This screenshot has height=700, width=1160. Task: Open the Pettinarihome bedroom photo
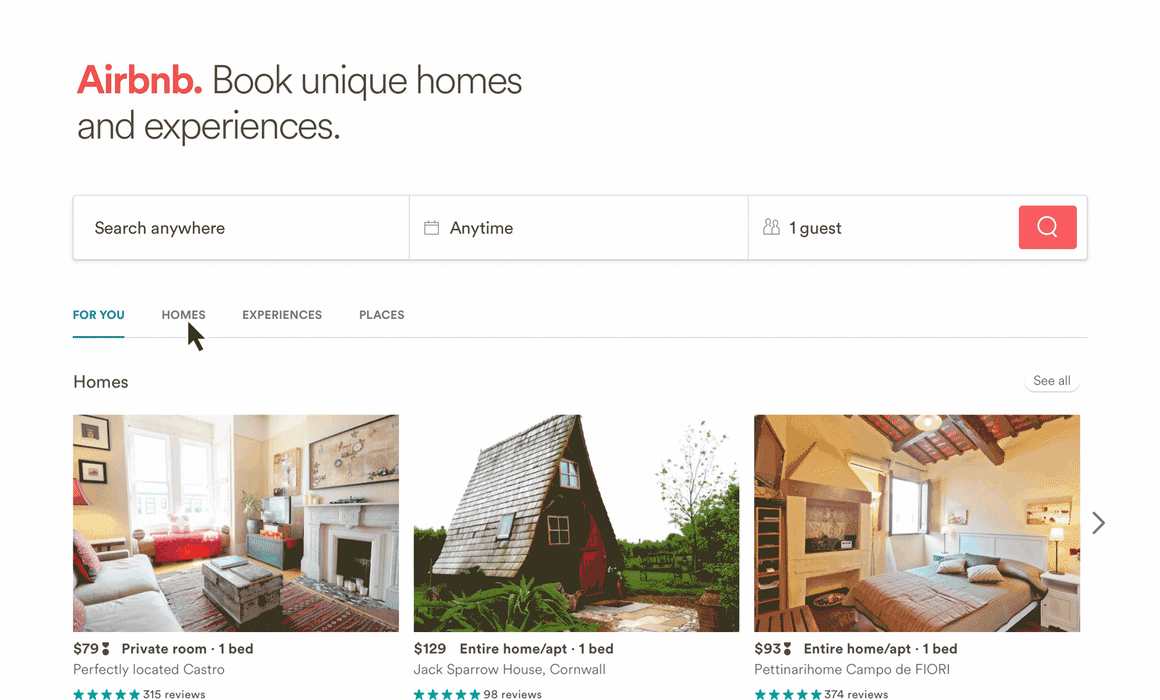(917, 523)
